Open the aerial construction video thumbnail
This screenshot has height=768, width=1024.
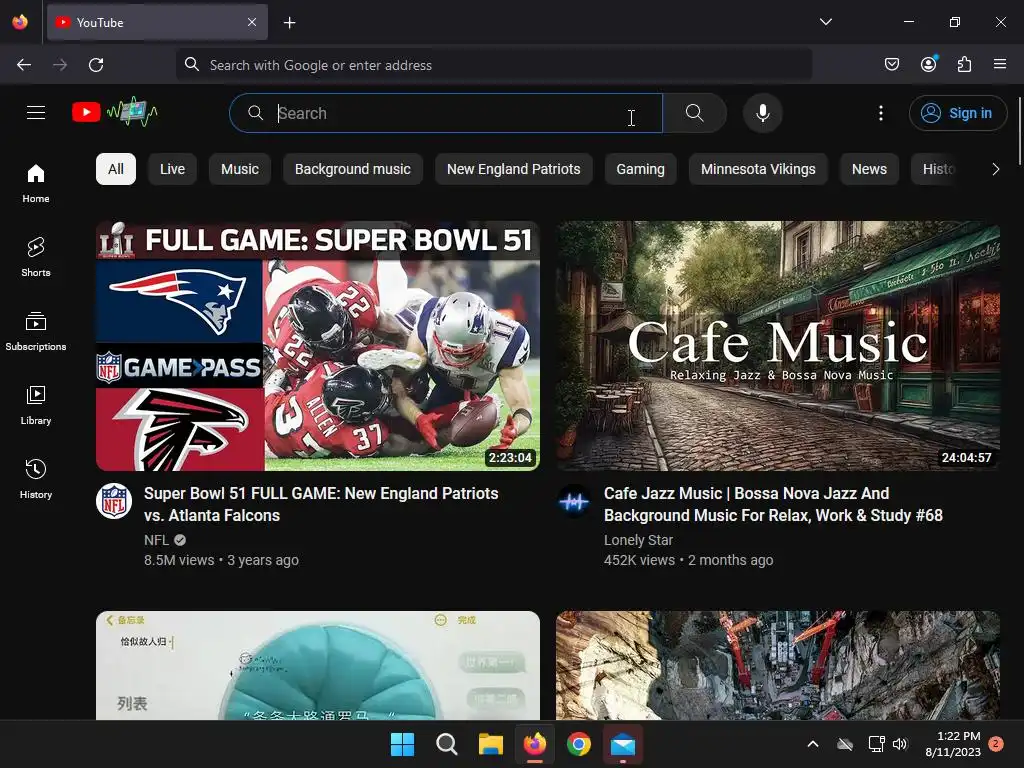click(x=778, y=665)
